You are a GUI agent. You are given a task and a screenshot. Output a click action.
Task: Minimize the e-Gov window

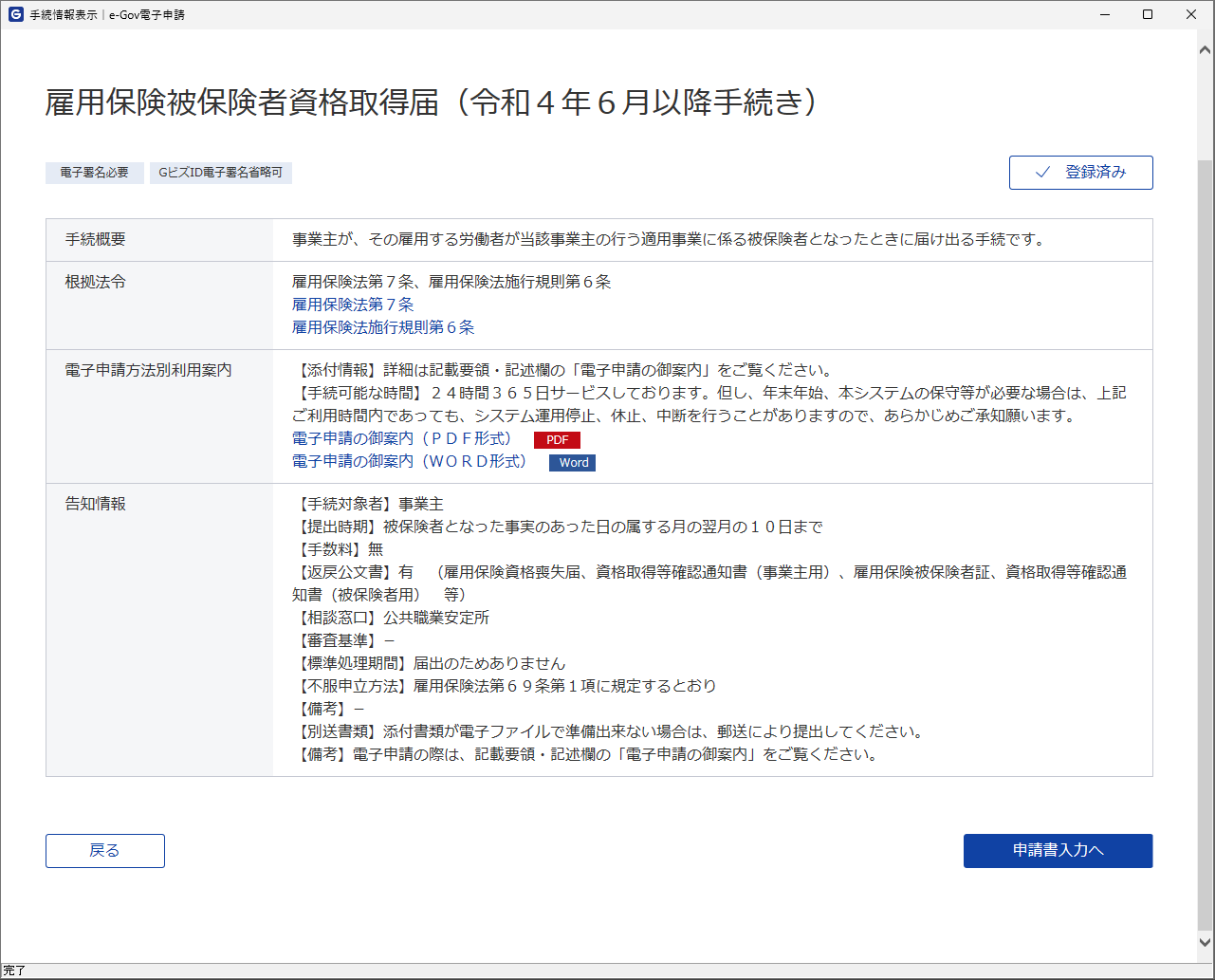click(x=1105, y=14)
